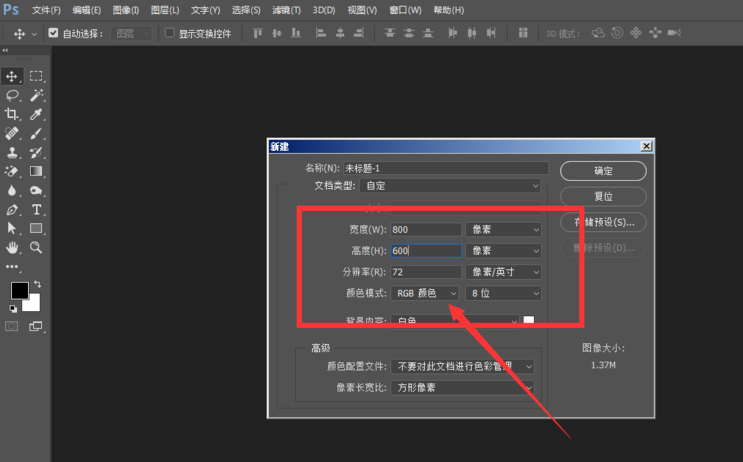
Task: Select the Gradient tool
Action: (36, 171)
